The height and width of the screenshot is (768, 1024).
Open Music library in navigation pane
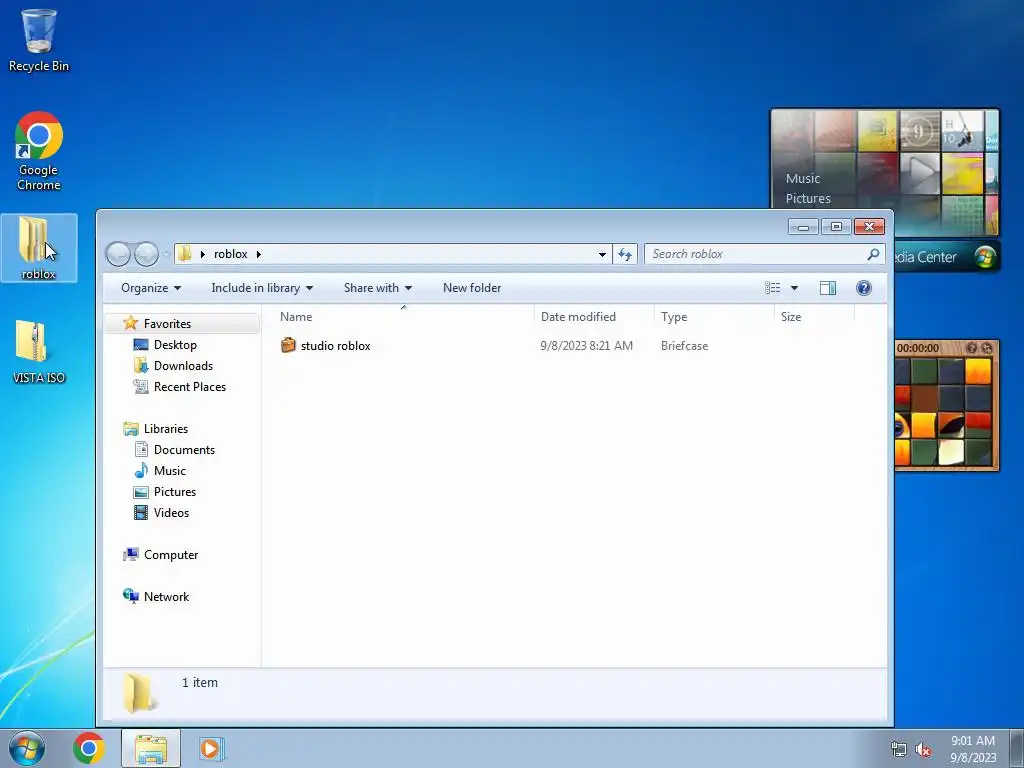(170, 470)
